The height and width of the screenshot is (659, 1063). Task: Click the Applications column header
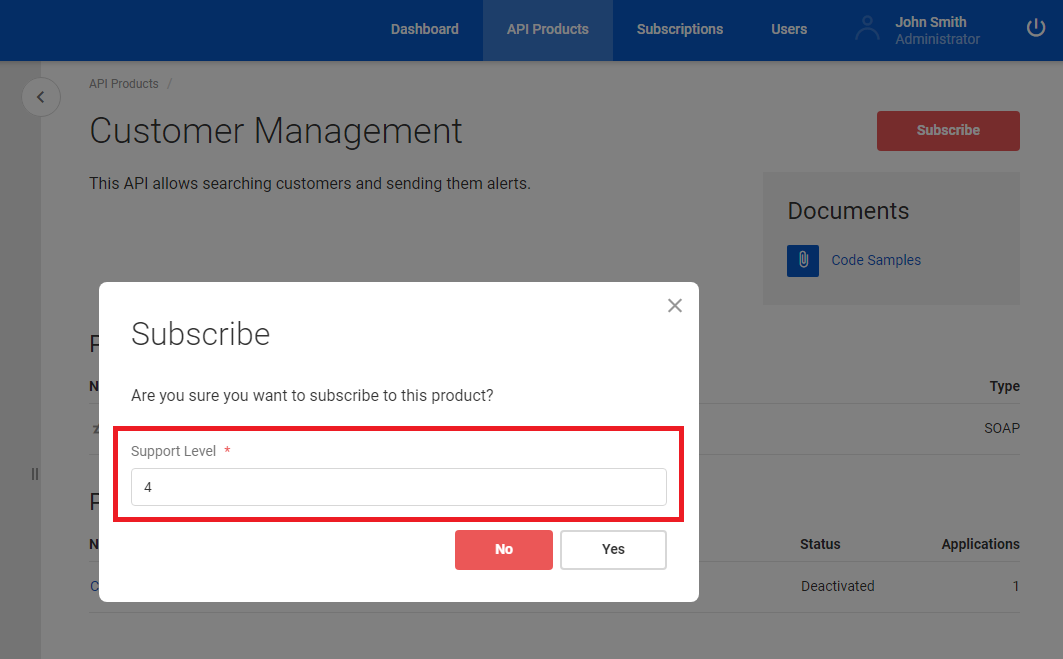click(979, 544)
